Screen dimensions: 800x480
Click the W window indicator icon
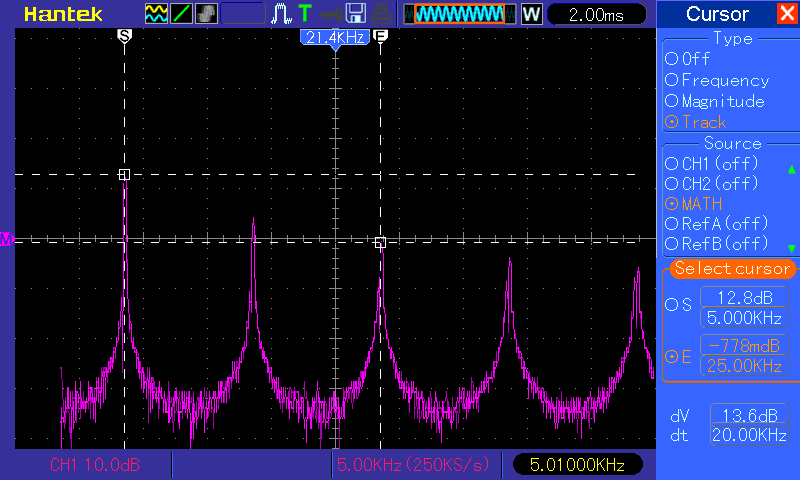point(531,14)
